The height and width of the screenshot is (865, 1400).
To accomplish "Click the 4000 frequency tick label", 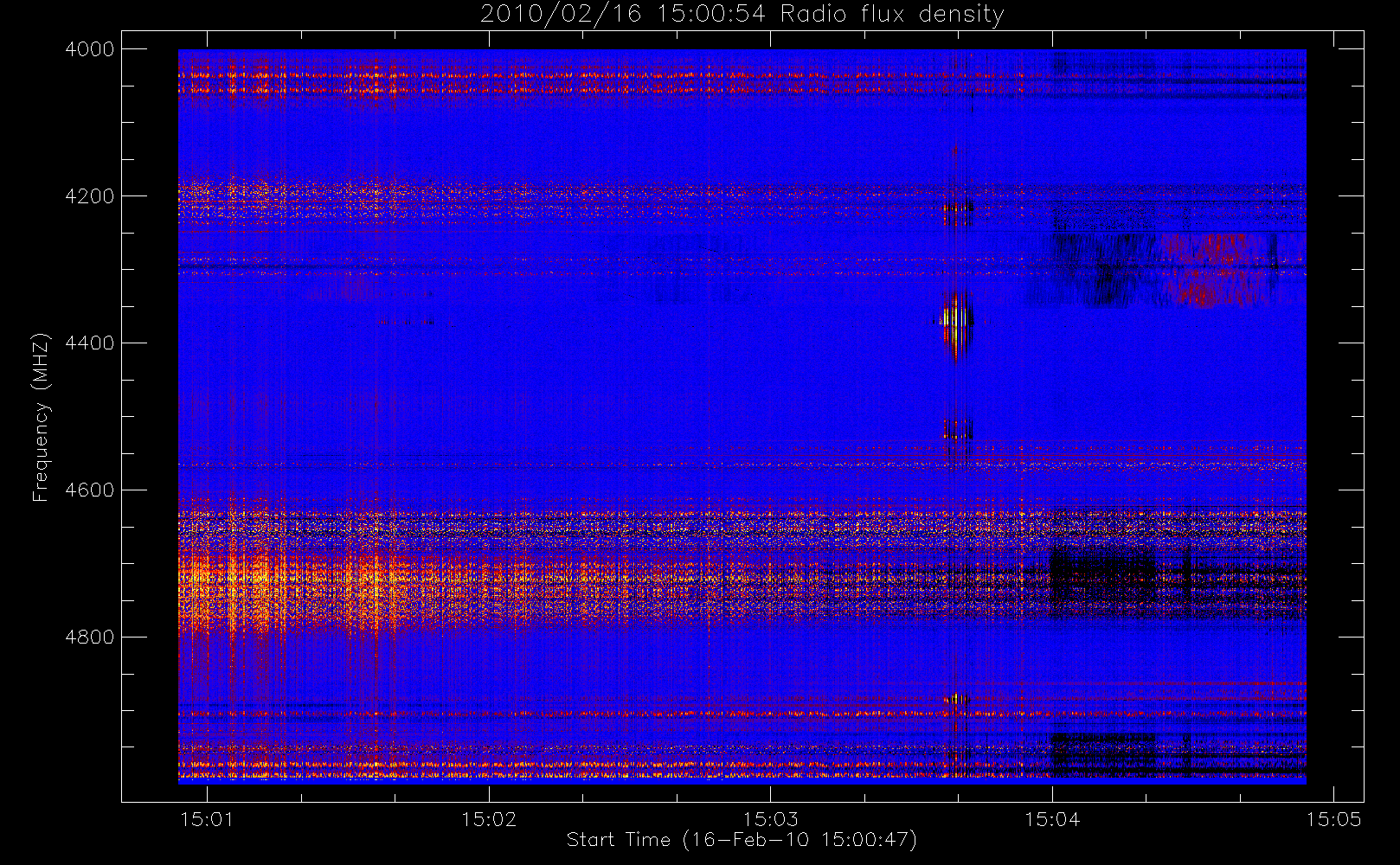I will pyautogui.click(x=89, y=49).
